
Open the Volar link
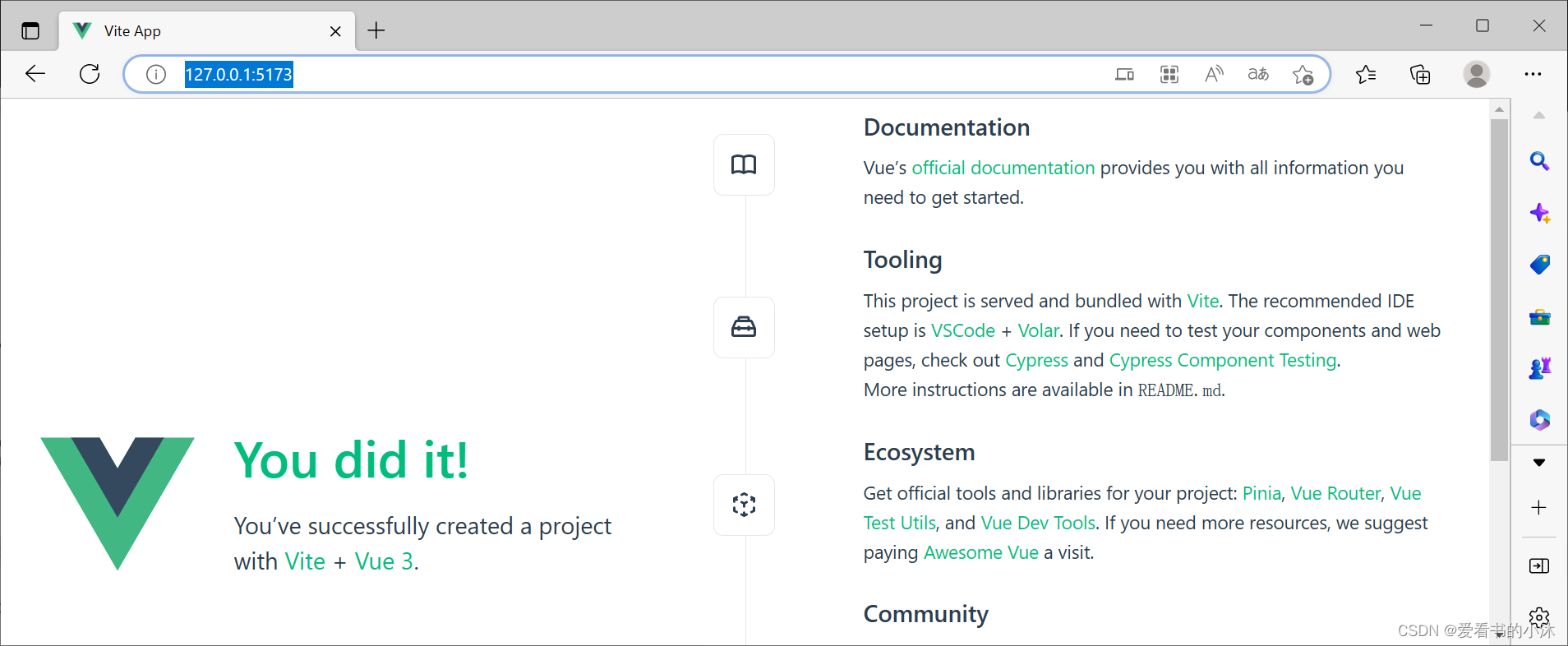1039,330
